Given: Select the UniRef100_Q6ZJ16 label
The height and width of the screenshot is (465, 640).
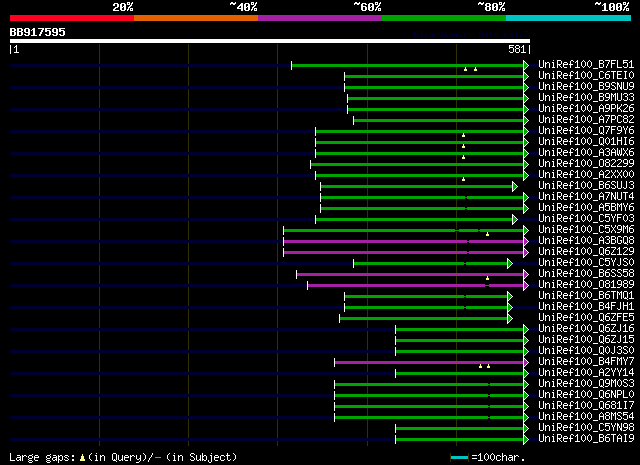Looking at the screenshot, I should point(586,328).
